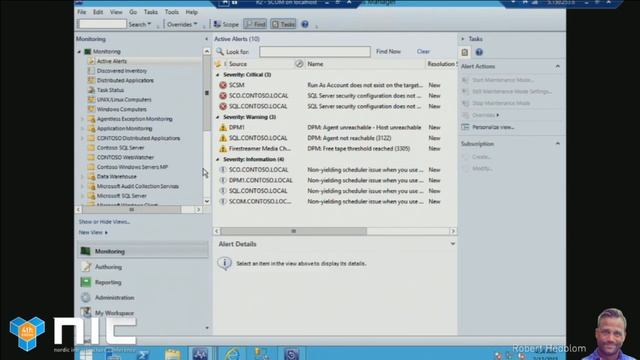Viewport: 640px width, 360px height.
Task: Open the Search dropdown
Action: [x=140, y=24]
